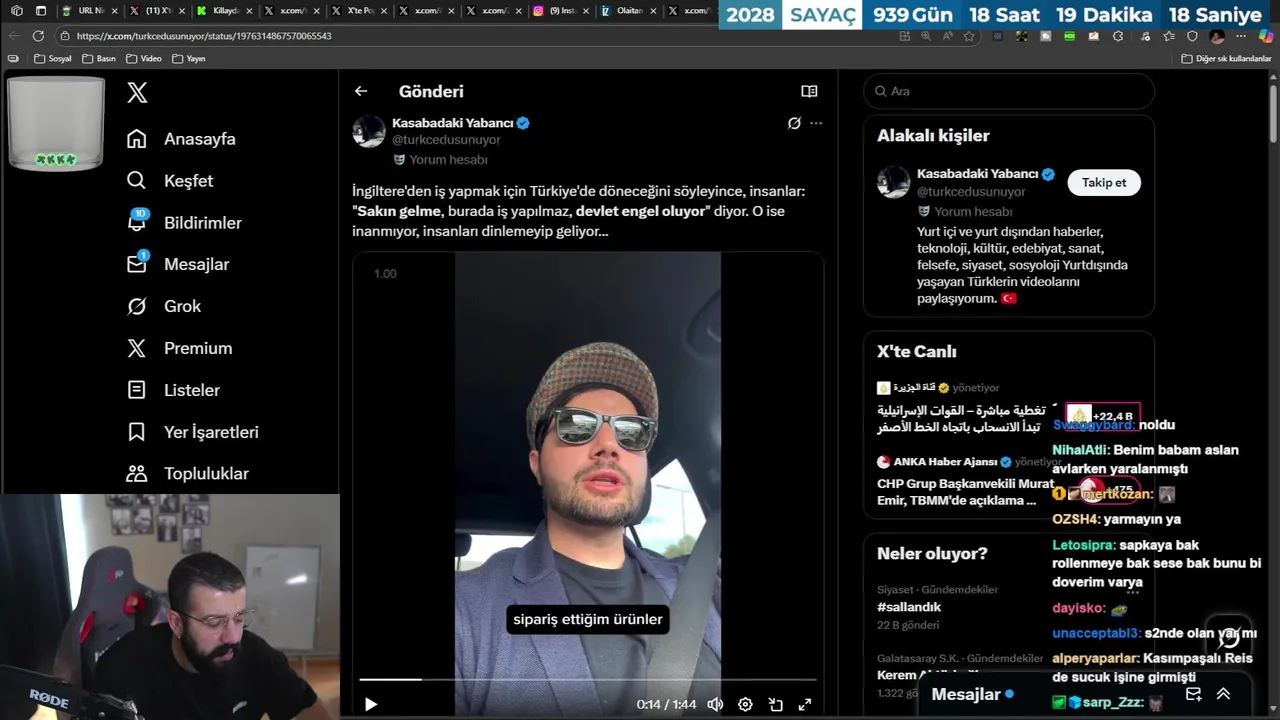The width and height of the screenshot is (1280, 720).
Task: Open Bildirimler notifications
Action: click(184, 222)
